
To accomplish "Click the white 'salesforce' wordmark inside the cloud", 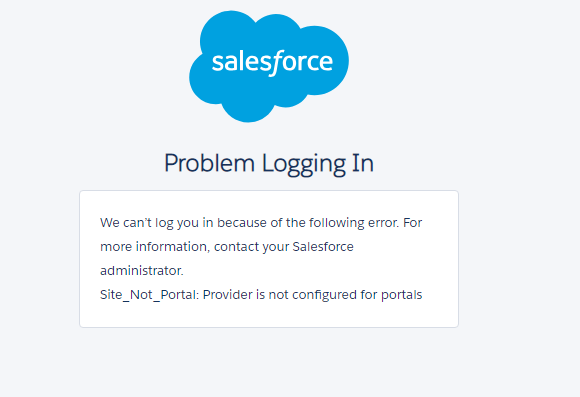I will click(x=272, y=63).
